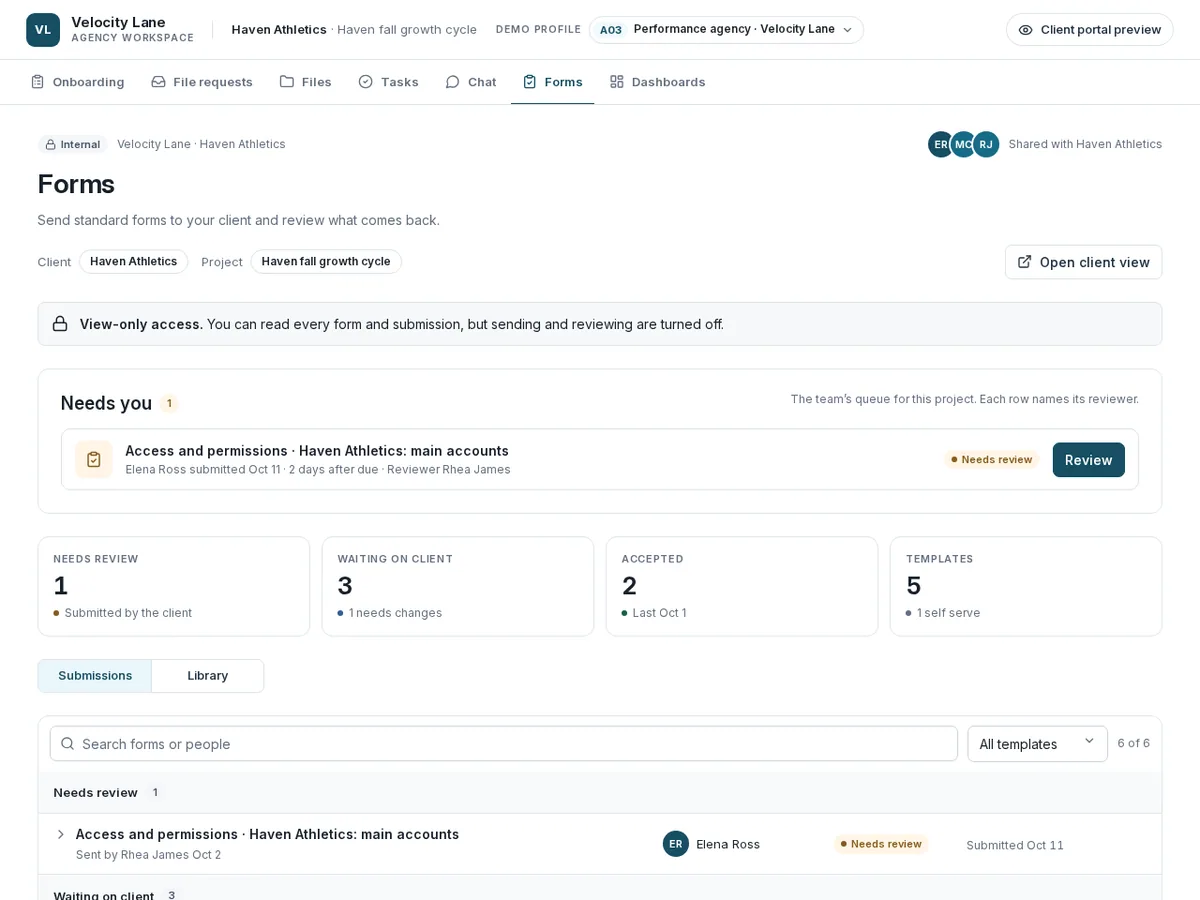Click the Forms clipboard icon in the nav
Image resolution: width=1200 pixels, height=900 pixels.
pyautogui.click(x=530, y=82)
